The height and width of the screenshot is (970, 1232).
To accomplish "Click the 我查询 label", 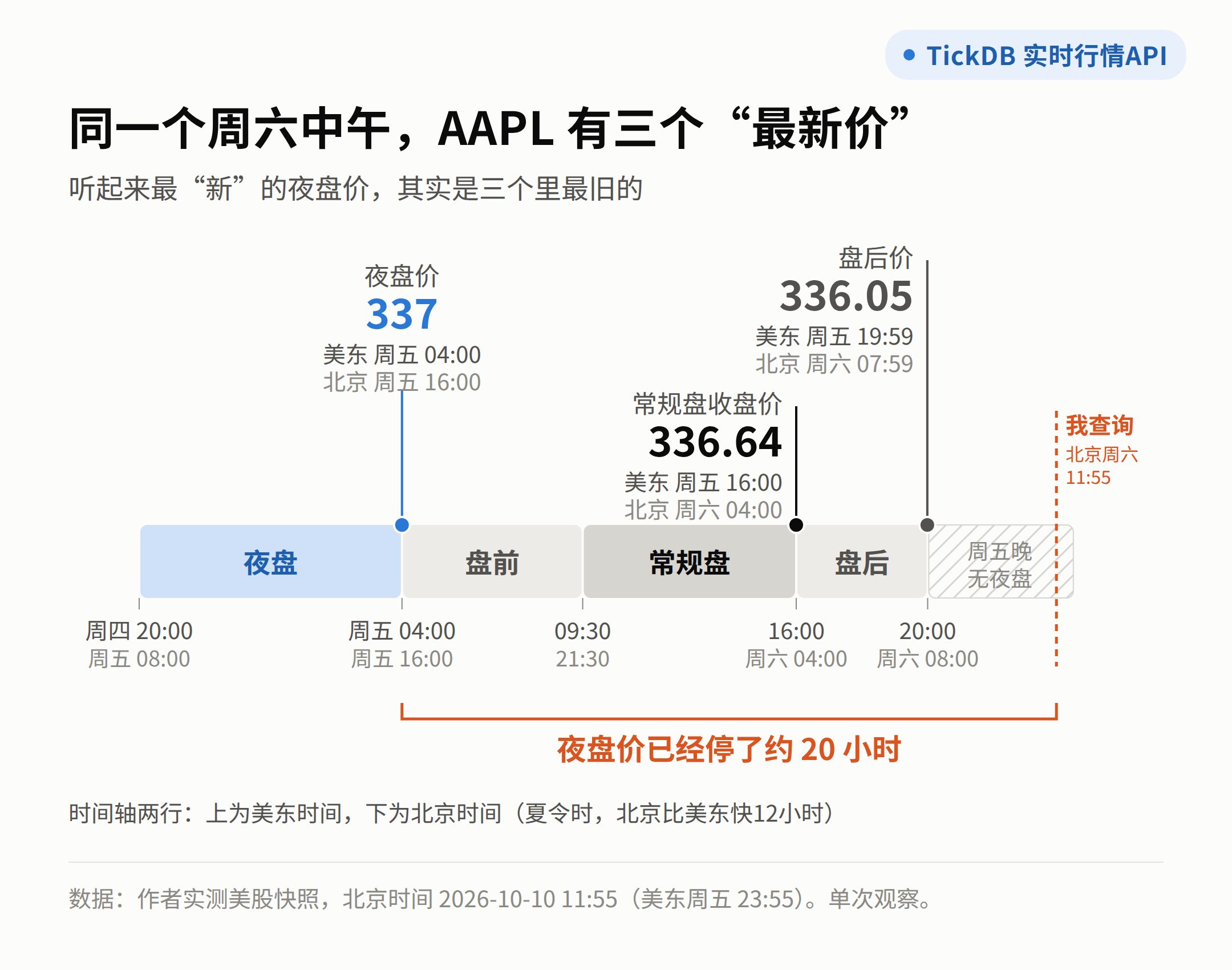I will (x=1100, y=426).
